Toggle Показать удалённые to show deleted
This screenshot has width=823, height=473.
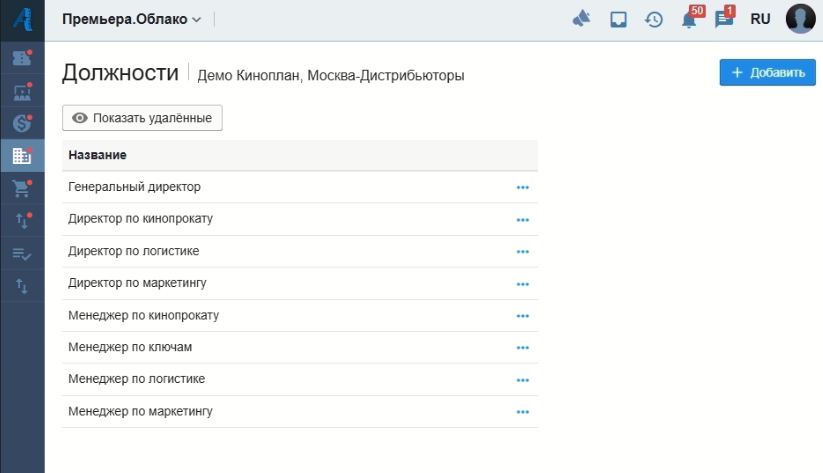pos(142,118)
